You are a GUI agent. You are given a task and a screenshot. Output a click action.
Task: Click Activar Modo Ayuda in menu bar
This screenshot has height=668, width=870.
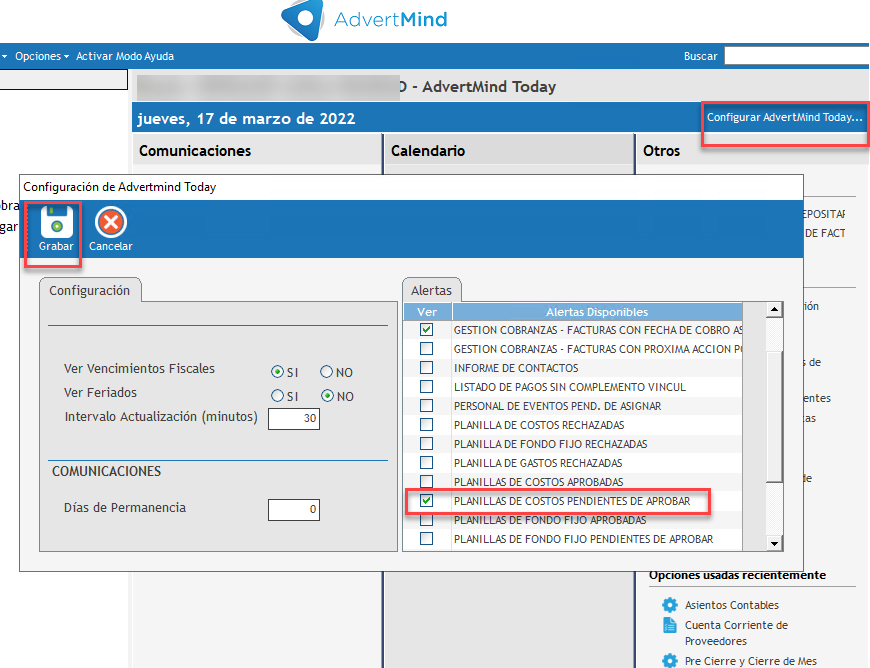(125, 56)
